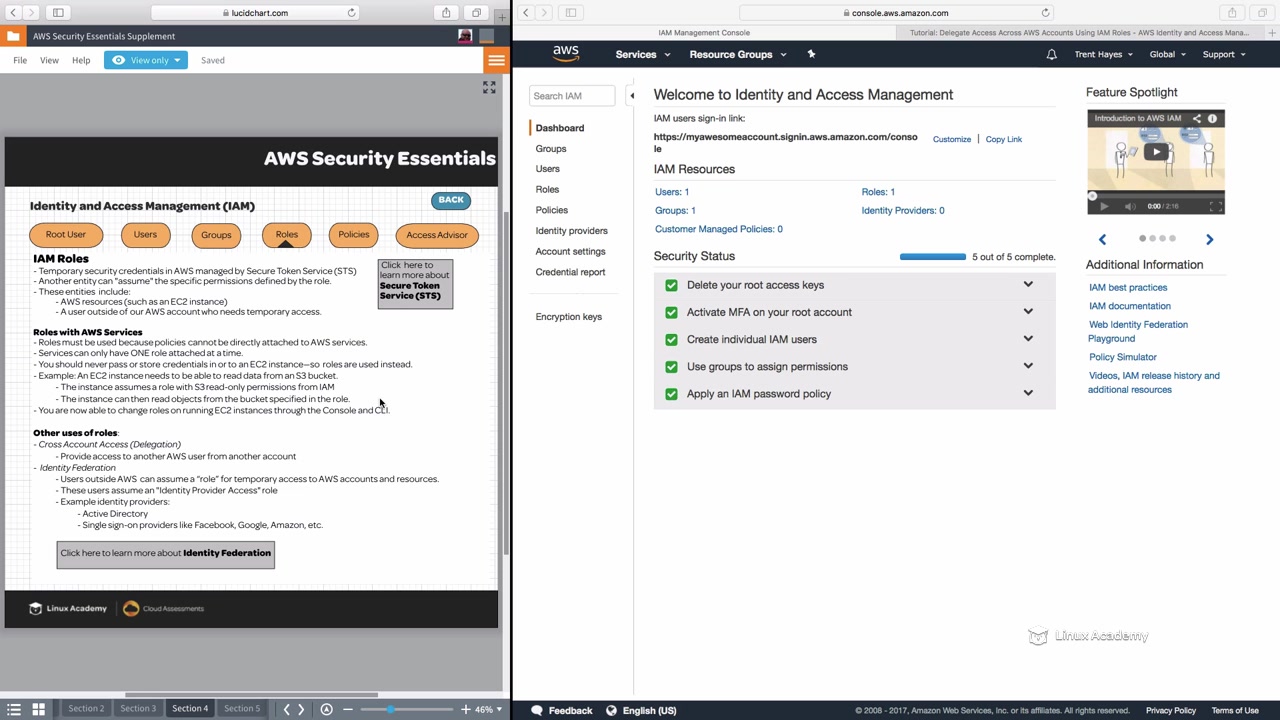
Task: Go to previous page in Lucidchart footer
Action: pyautogui.click(x=286, y=709)
